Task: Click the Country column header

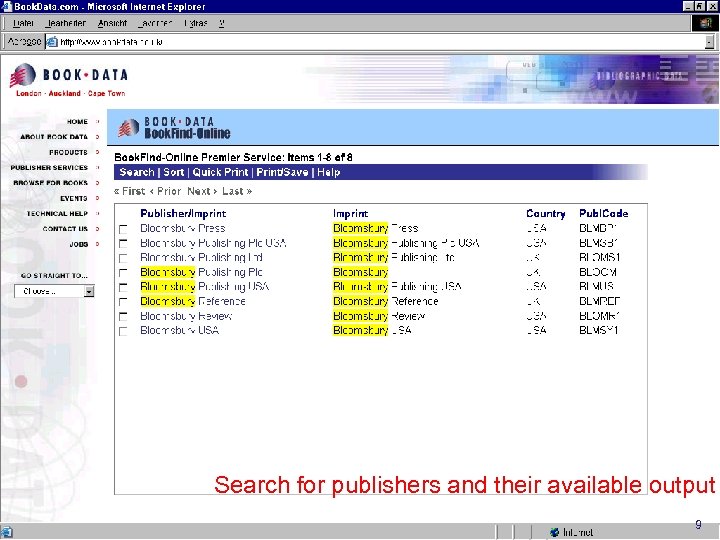Action: pyautogui.click(x=546, y=214)
